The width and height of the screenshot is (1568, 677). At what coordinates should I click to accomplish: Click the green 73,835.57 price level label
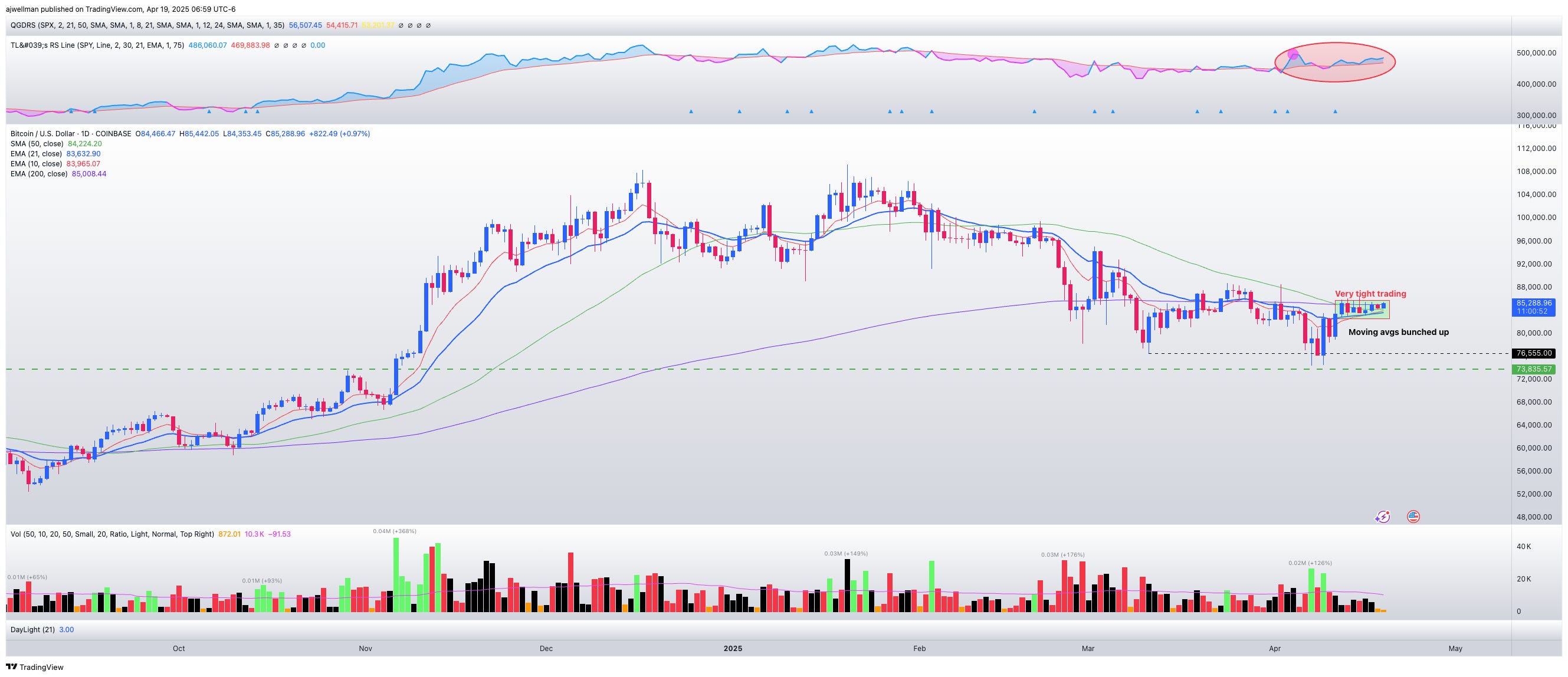1533,369
